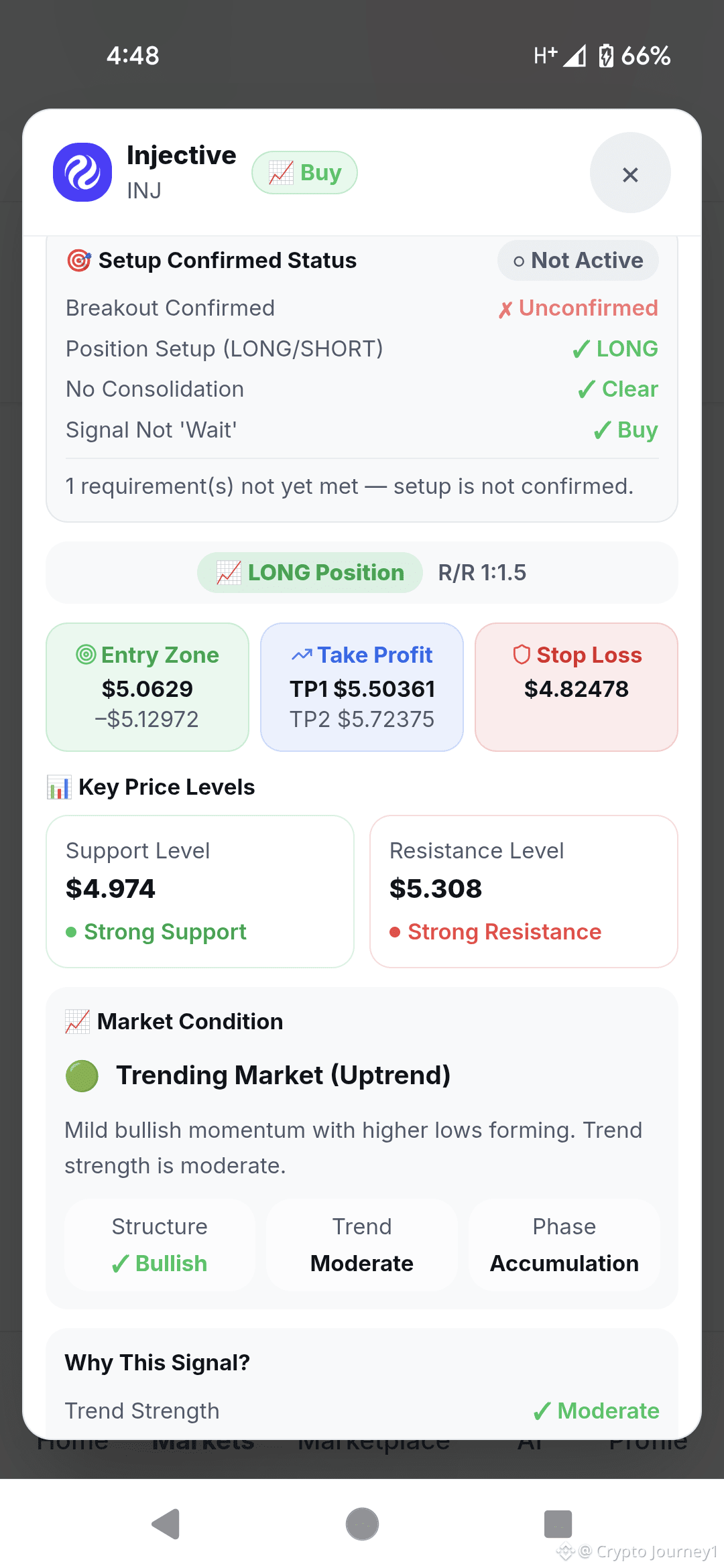
Task: Tap the LONG Position chip
Action: [310, 573]
